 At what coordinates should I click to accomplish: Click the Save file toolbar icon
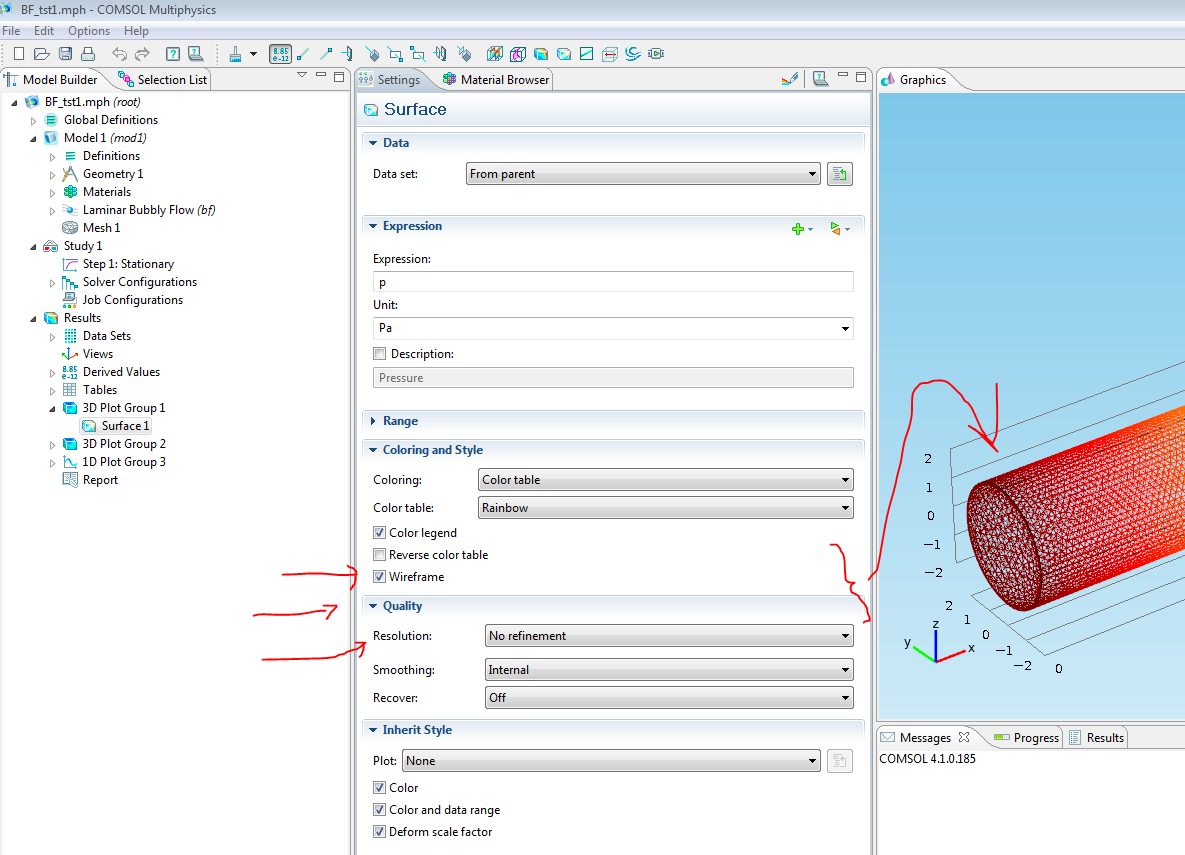(x=65, y=54)
